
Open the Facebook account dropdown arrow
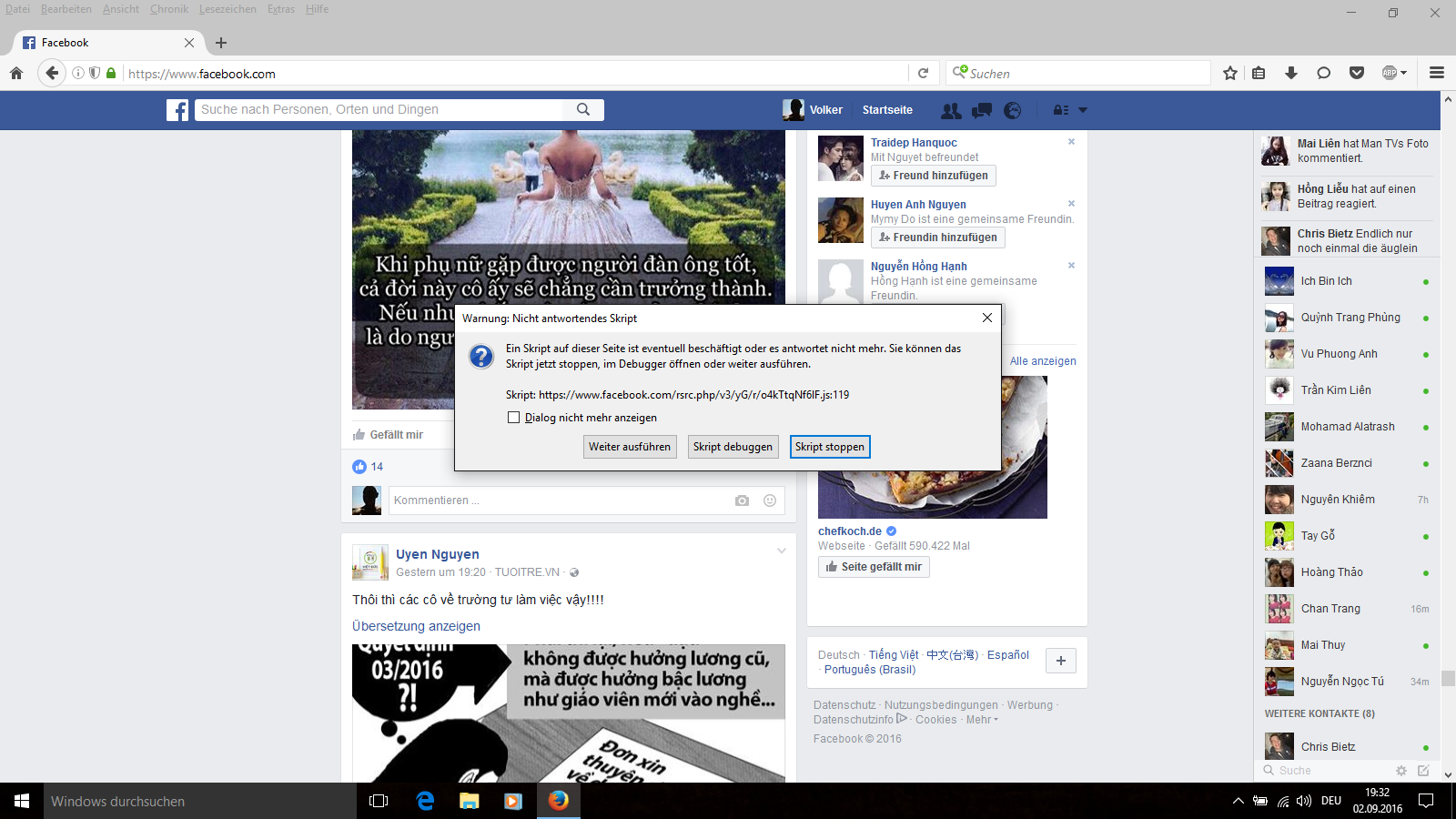tap(1083, 110)
